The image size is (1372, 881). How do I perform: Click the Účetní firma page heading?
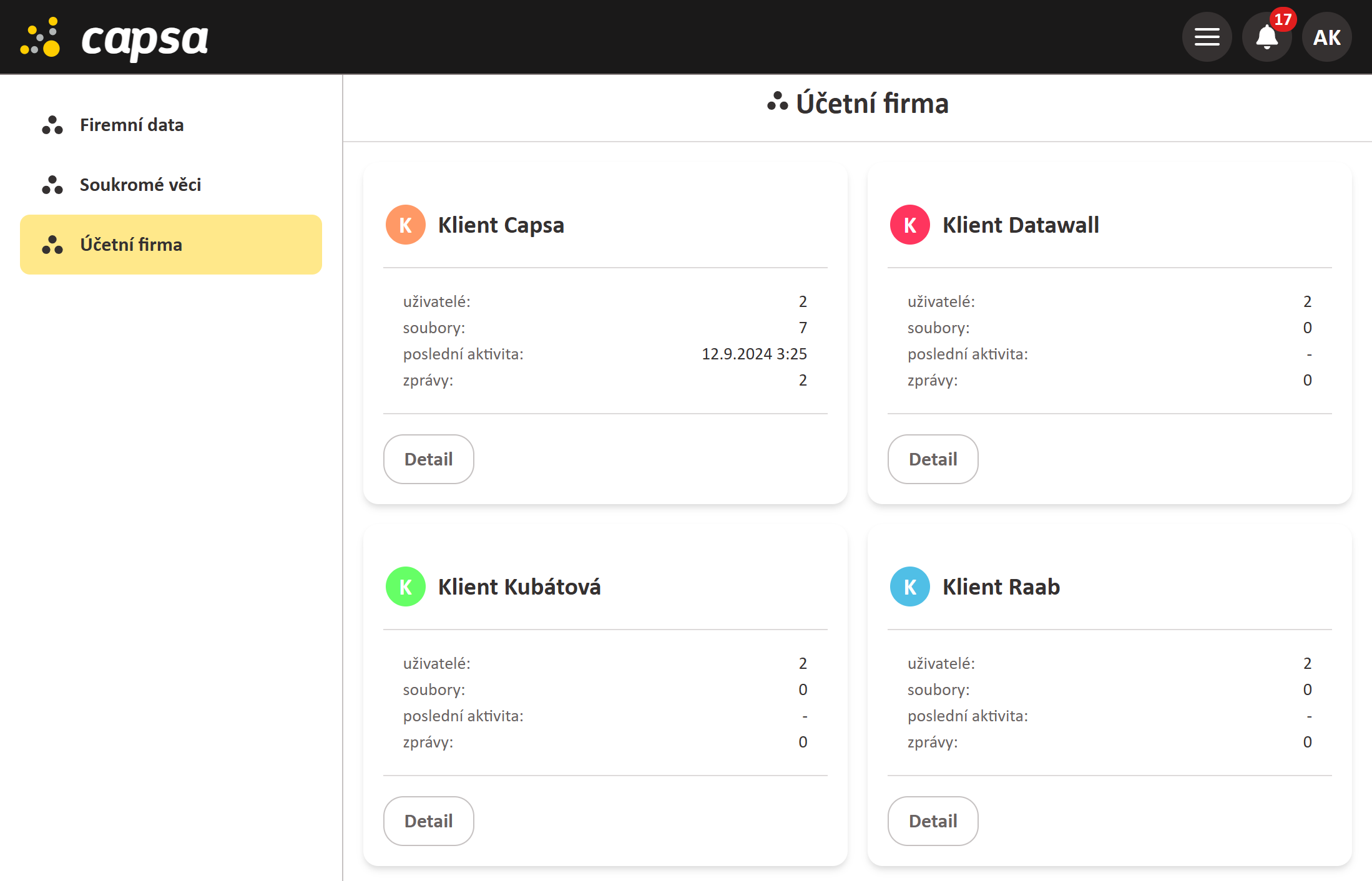pos(871,104)
